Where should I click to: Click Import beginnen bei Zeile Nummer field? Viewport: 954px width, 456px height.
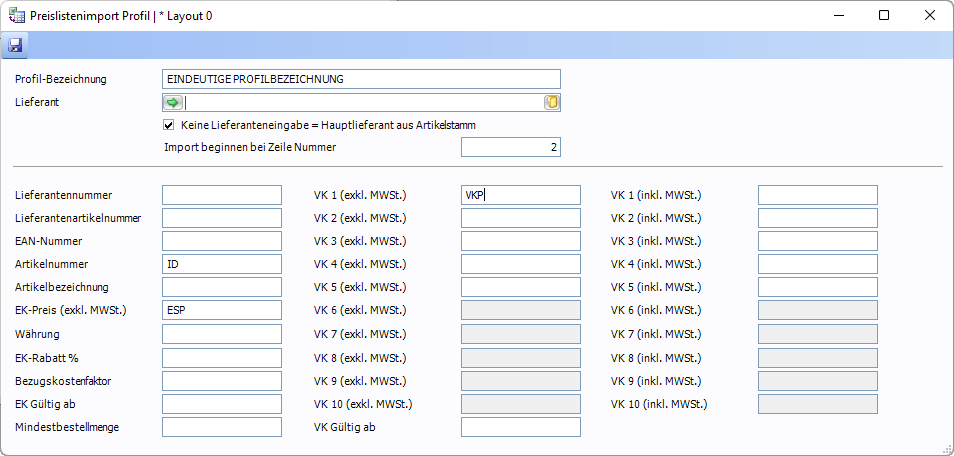click(x=510, y=148)
